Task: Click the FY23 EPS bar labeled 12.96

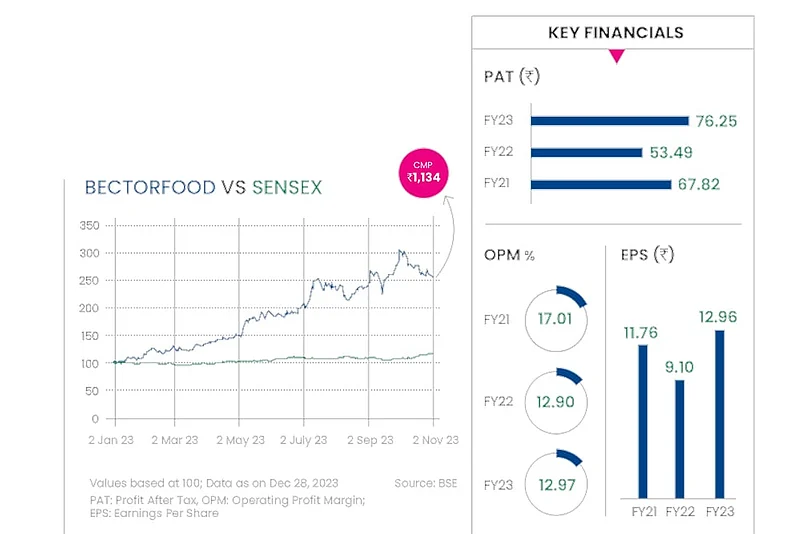Action: pos(716,414)
